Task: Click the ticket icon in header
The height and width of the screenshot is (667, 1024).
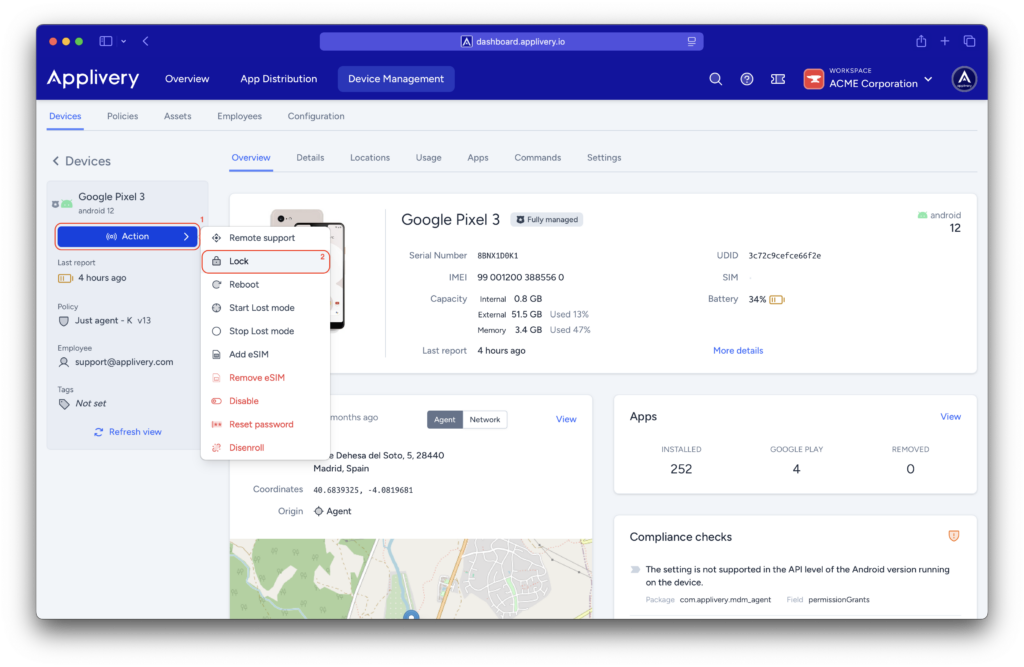Action: 778,79
